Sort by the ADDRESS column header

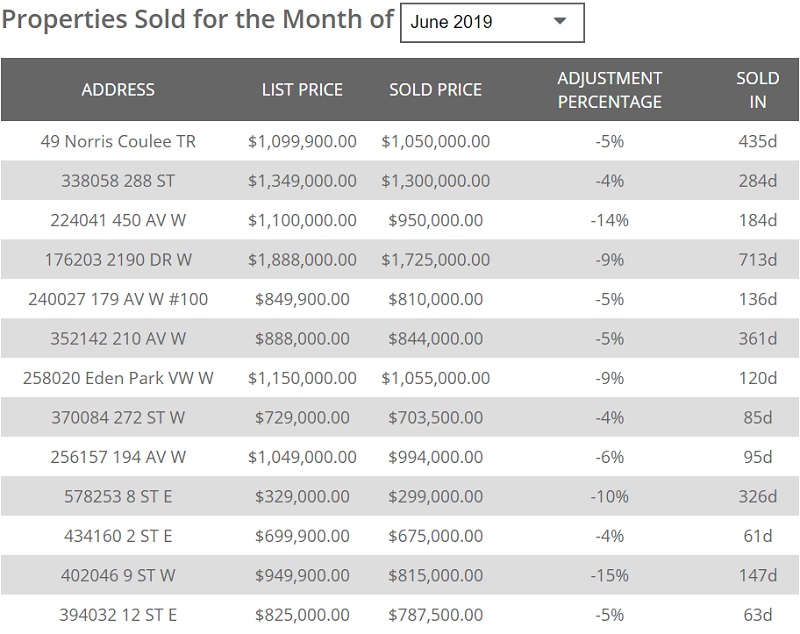point(118,90)
